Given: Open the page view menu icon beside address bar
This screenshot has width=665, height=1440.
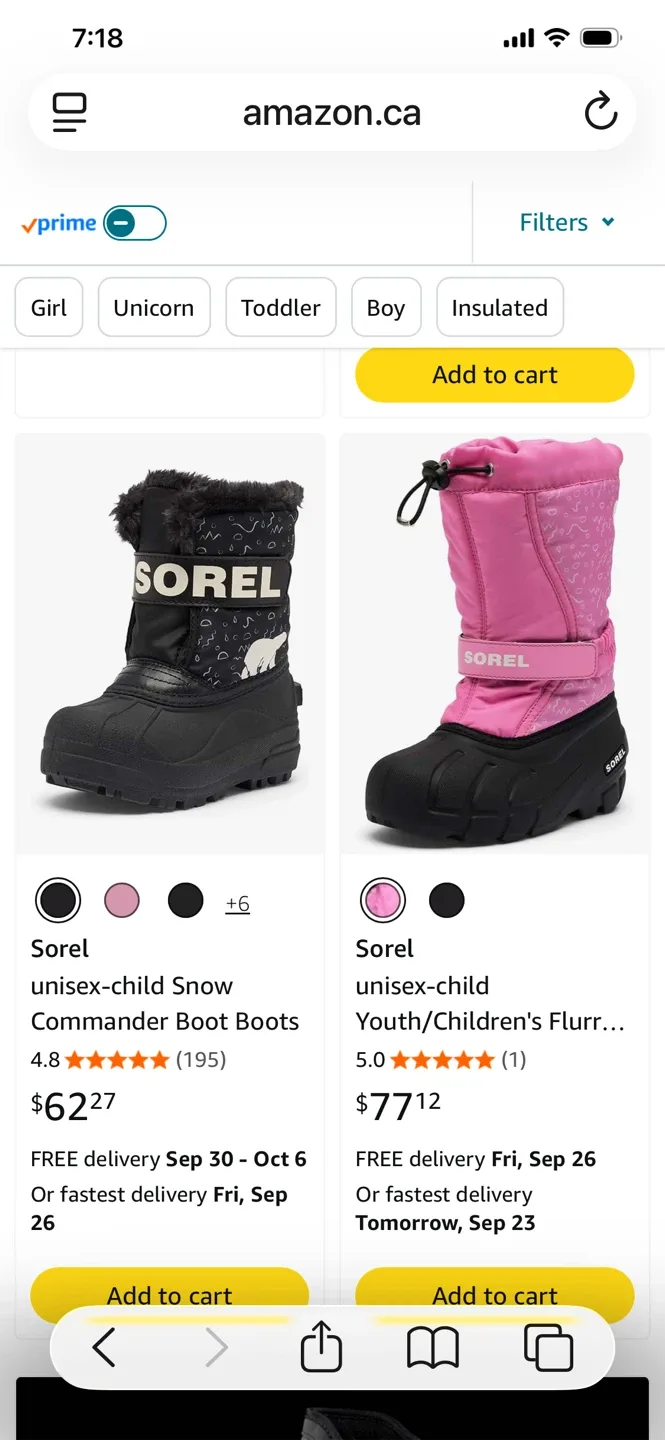Looking at the screenshot, I should point(68,112).
